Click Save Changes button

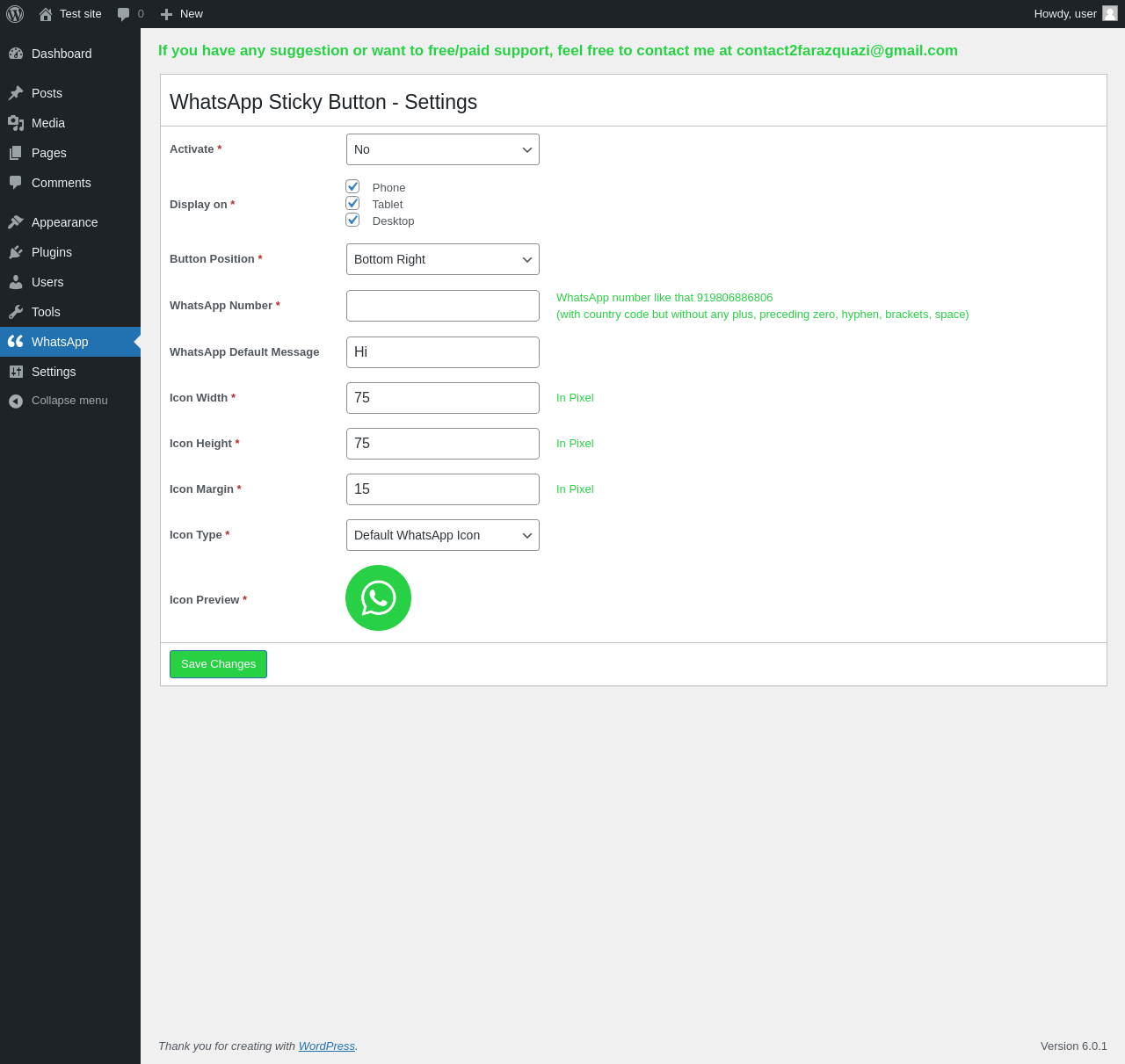click(x=218, y=664)
